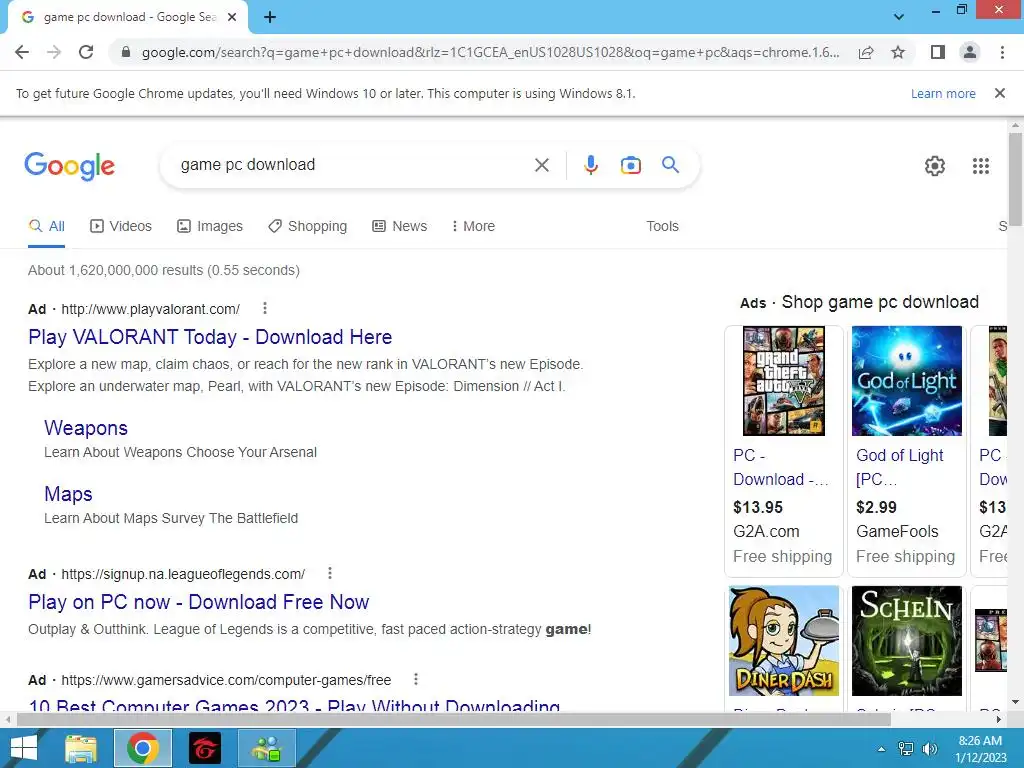This screenshot has height=768, width=1024.
Task: Click Chrome icon in taskbar
Action: tap(143, 748)
